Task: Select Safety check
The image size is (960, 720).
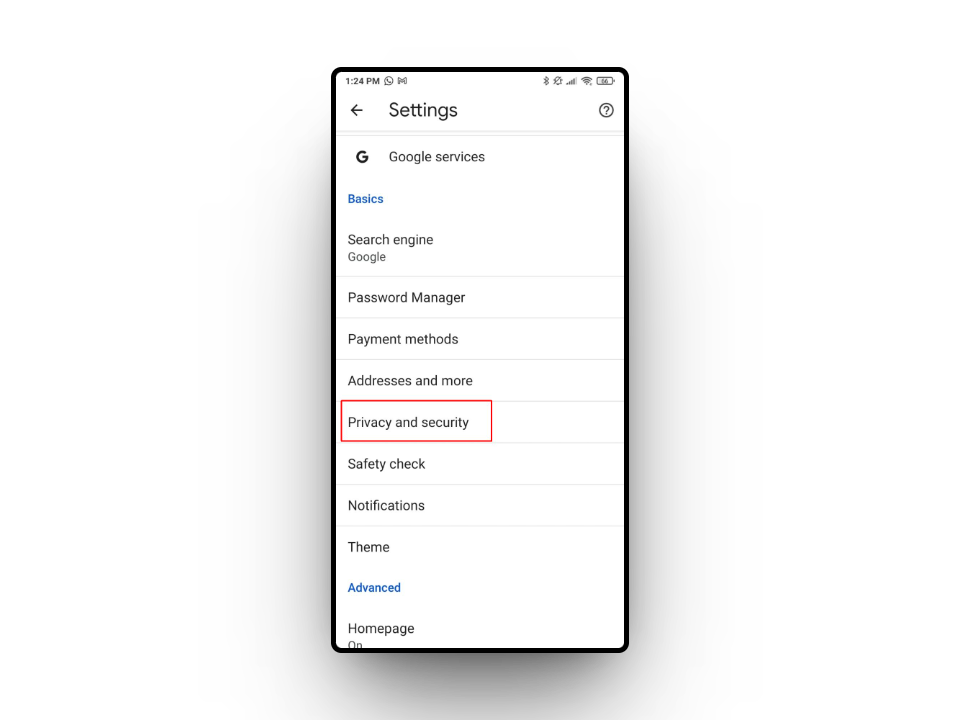Action: (480, 464)
